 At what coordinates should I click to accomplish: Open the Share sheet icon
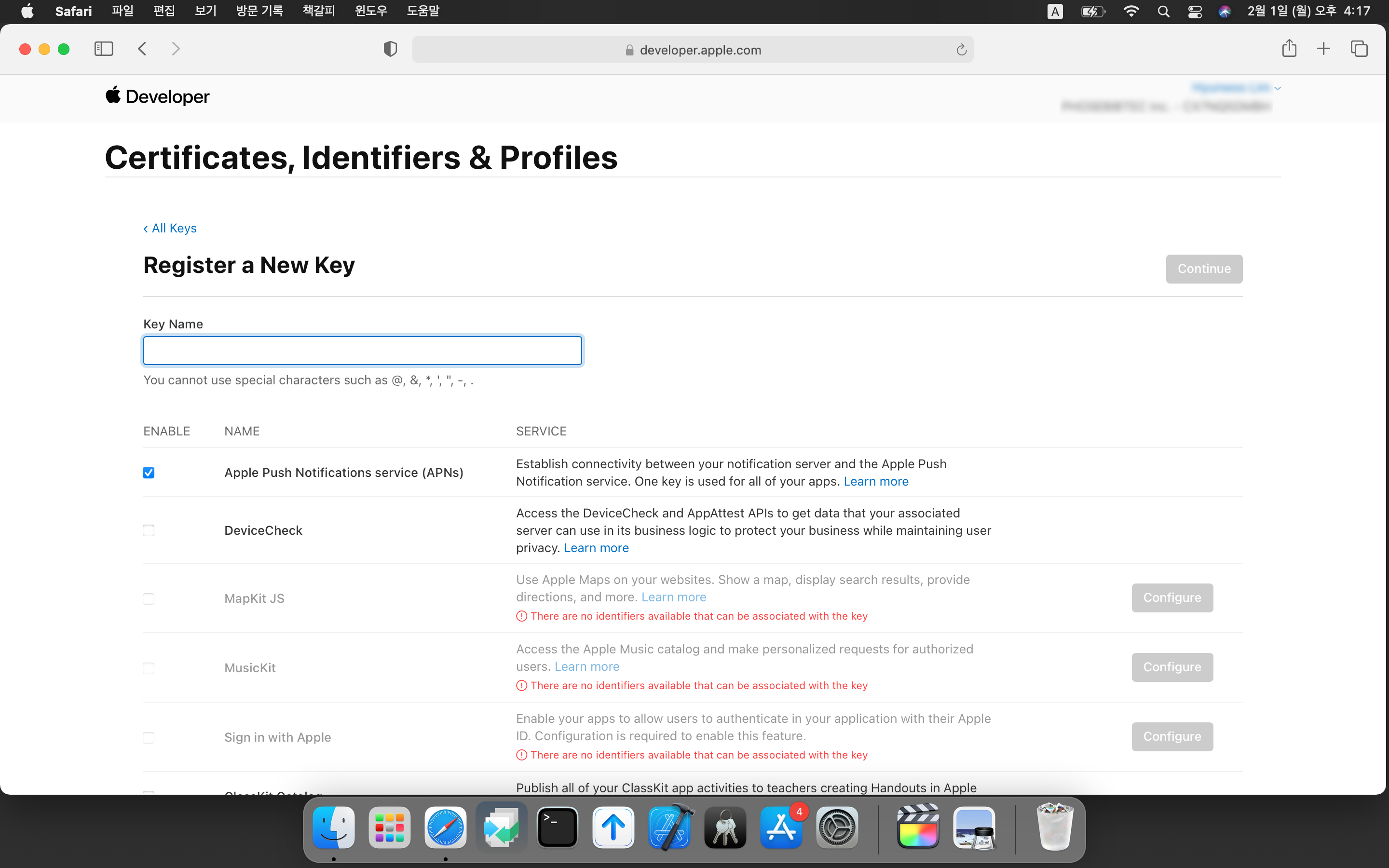tap(1289, 49)
